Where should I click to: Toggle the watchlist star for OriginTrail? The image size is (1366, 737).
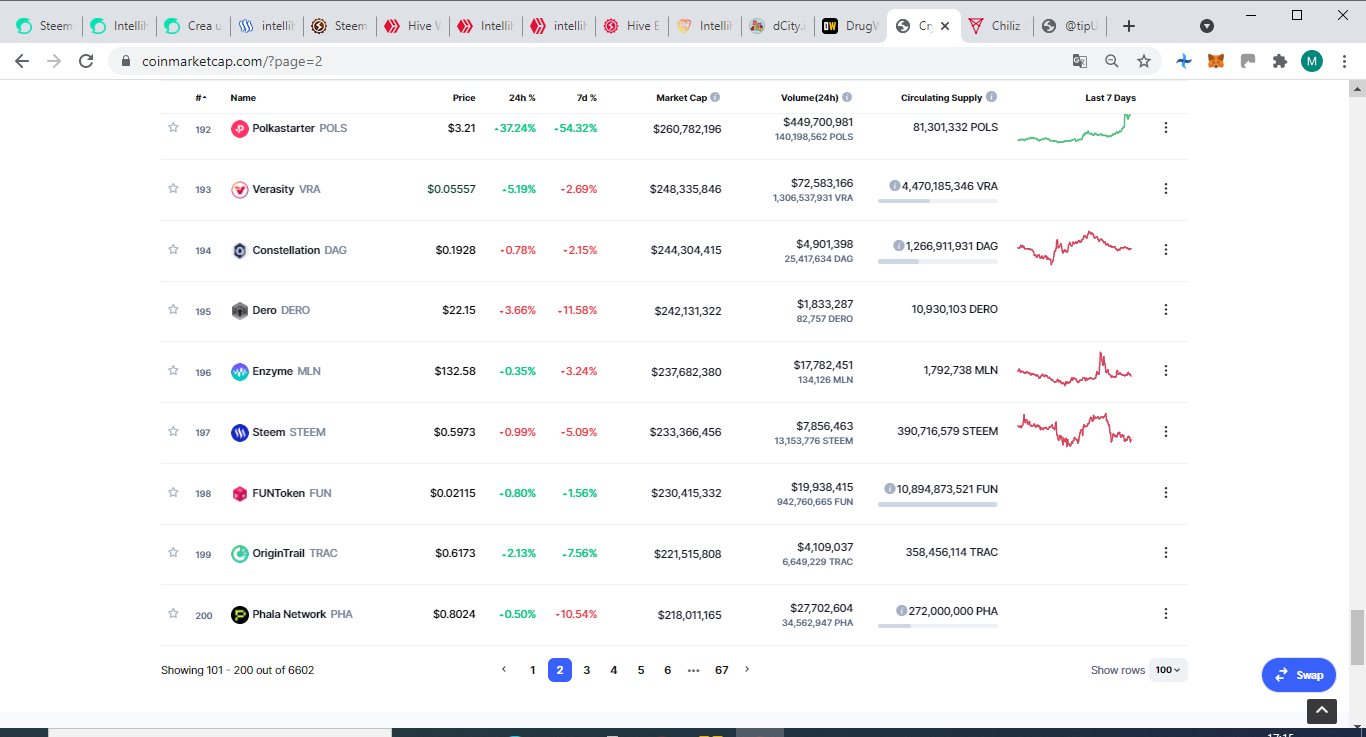[x=173, y=552]
